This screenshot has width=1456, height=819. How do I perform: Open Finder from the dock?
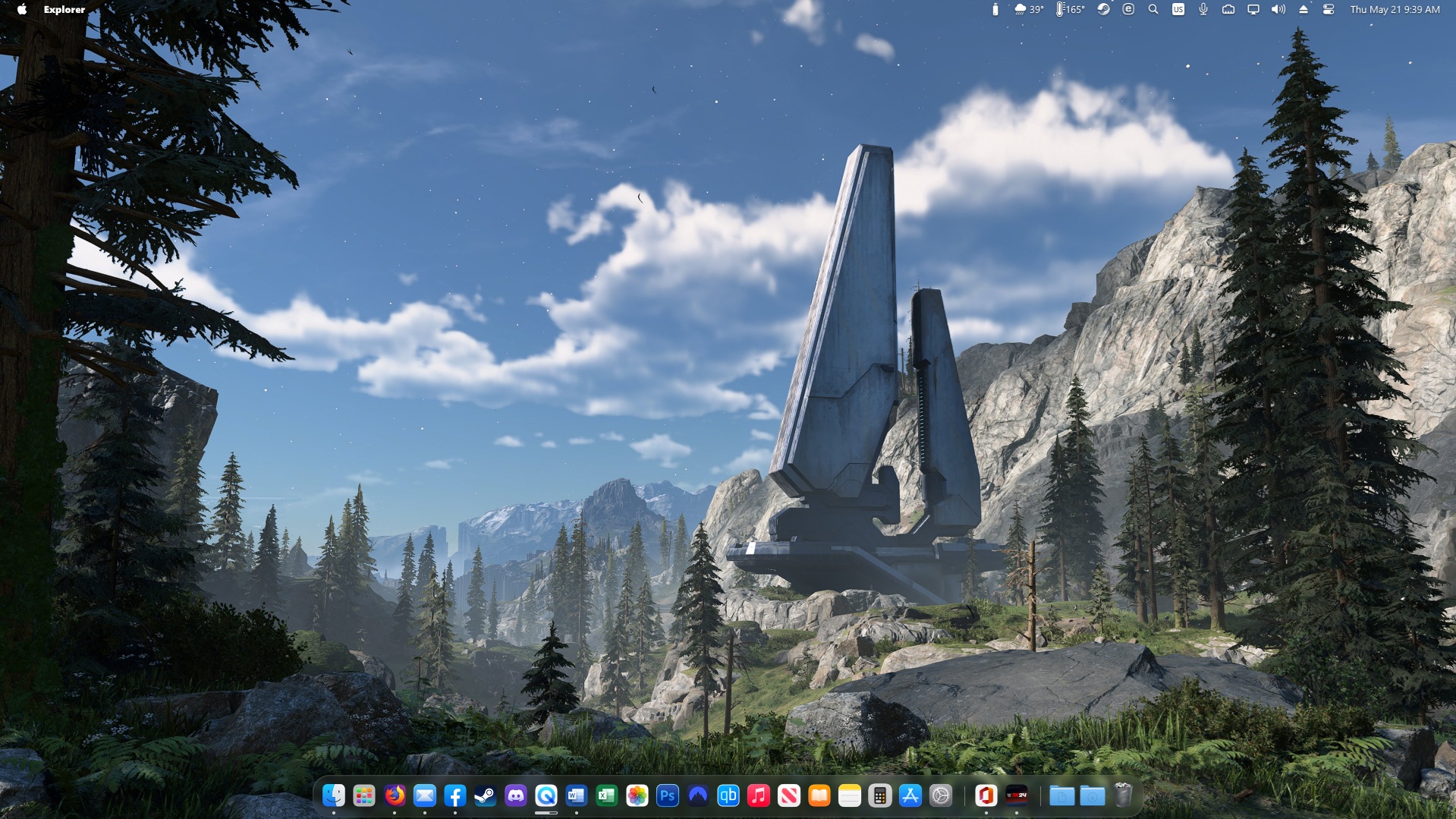point(334,795)
